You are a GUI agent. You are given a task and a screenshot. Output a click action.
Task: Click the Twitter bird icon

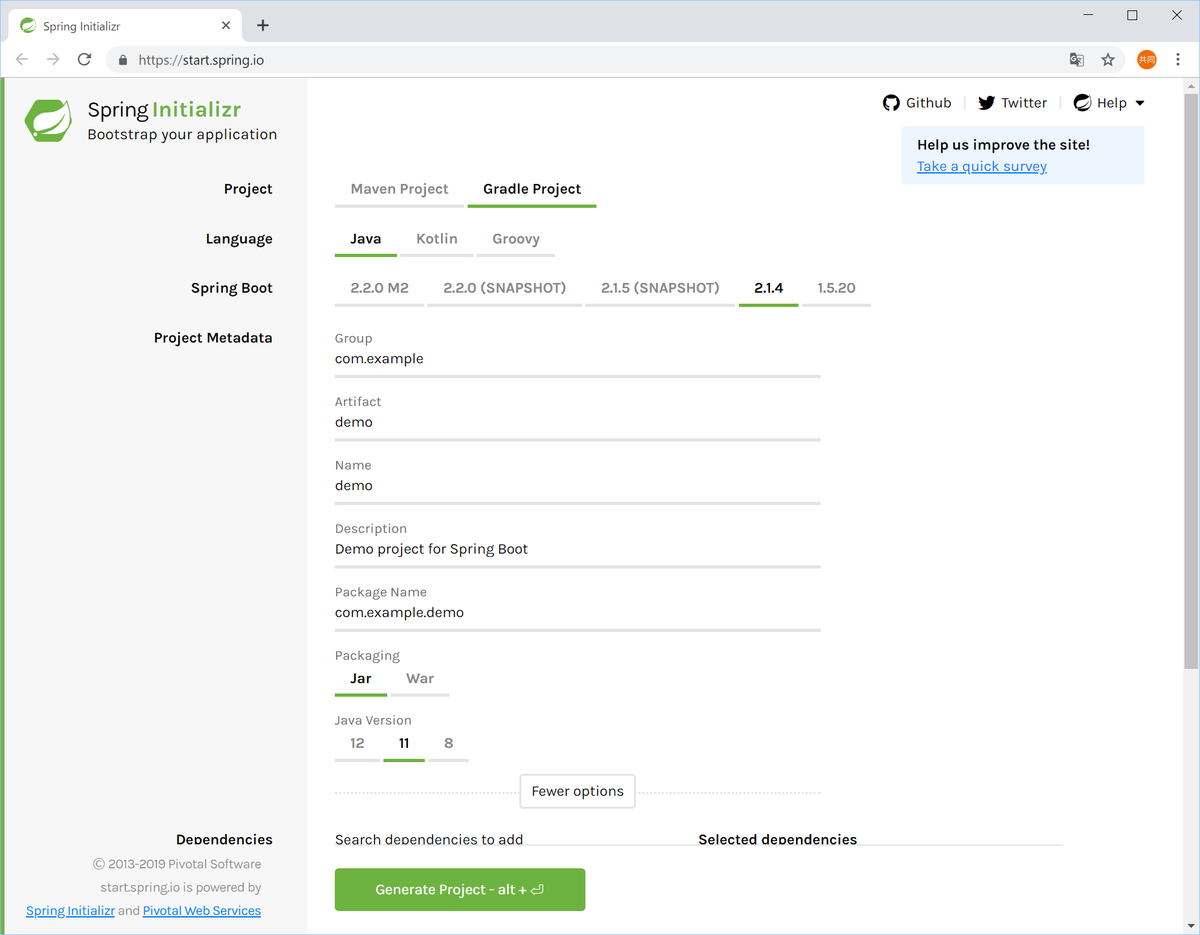click(x=986, y=102)
